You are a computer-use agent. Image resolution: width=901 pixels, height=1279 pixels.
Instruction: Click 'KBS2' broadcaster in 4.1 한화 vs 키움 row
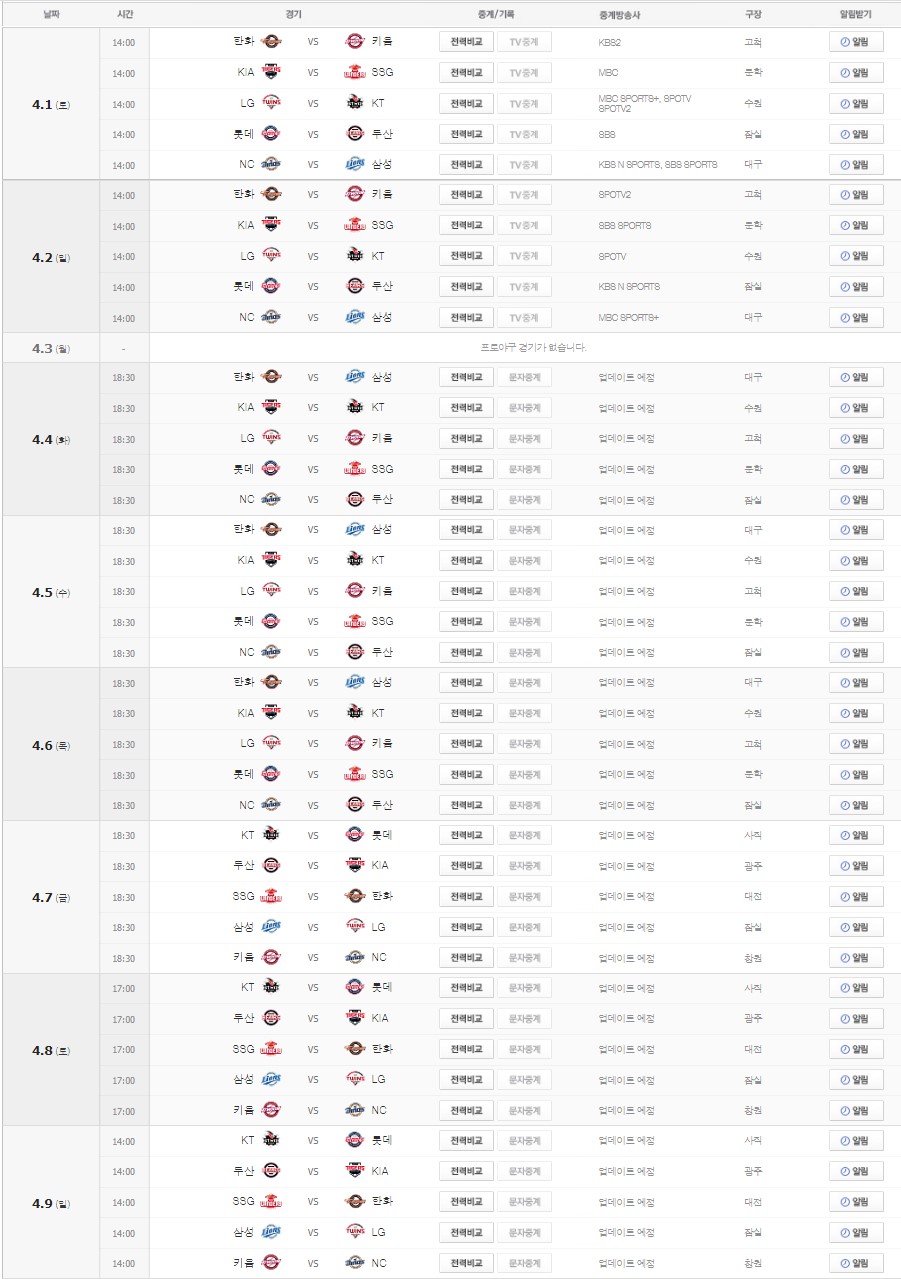click(x=609, y=42)
